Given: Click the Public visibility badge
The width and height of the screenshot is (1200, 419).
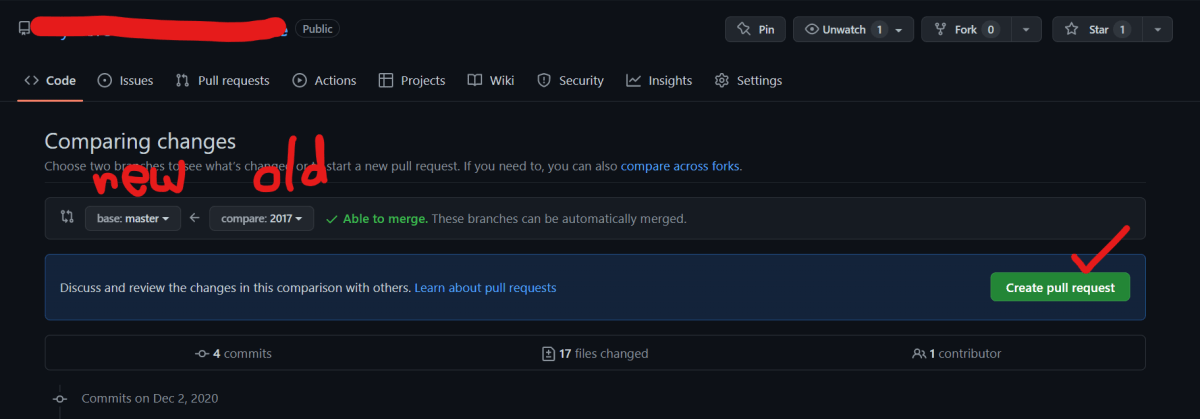Looking at the screenshot, I should pyautogui.click(x=317, y=29).
